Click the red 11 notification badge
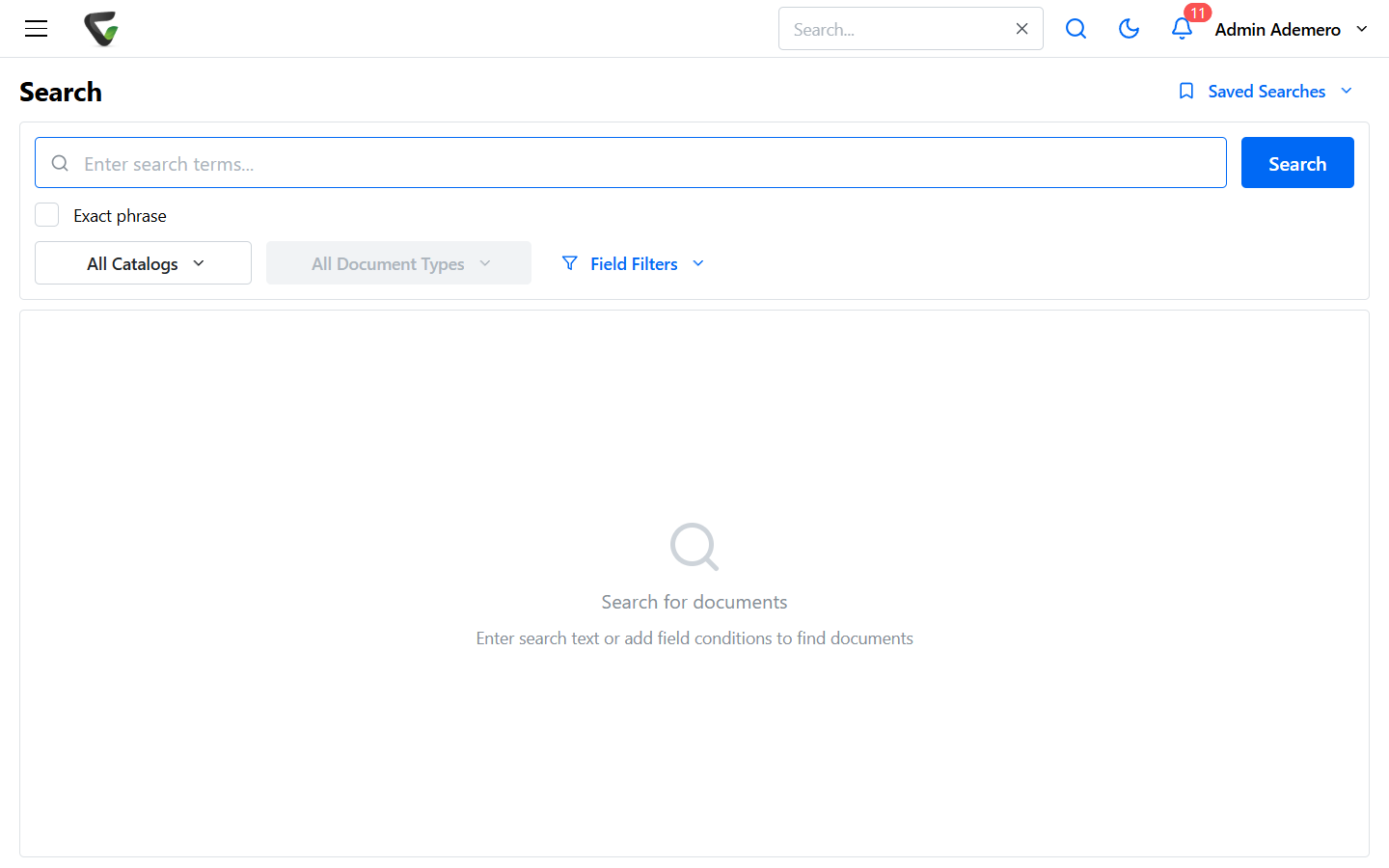 coord(1197,13)
